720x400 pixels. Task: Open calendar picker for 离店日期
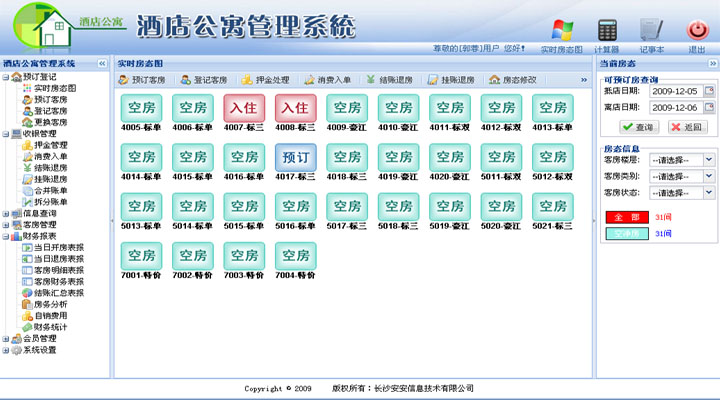709,107
